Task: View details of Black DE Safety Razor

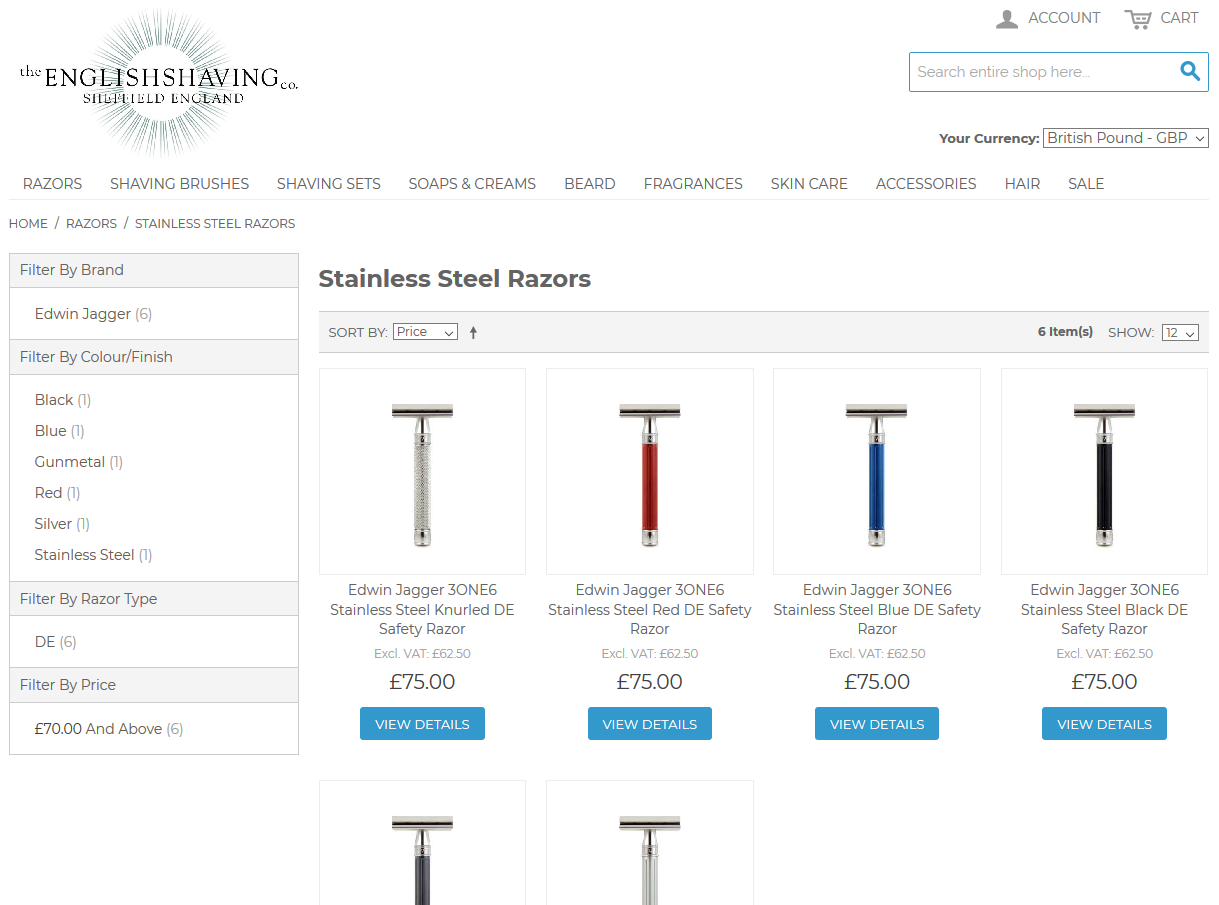Action: pyautogui.click(x=1104, y=724)
